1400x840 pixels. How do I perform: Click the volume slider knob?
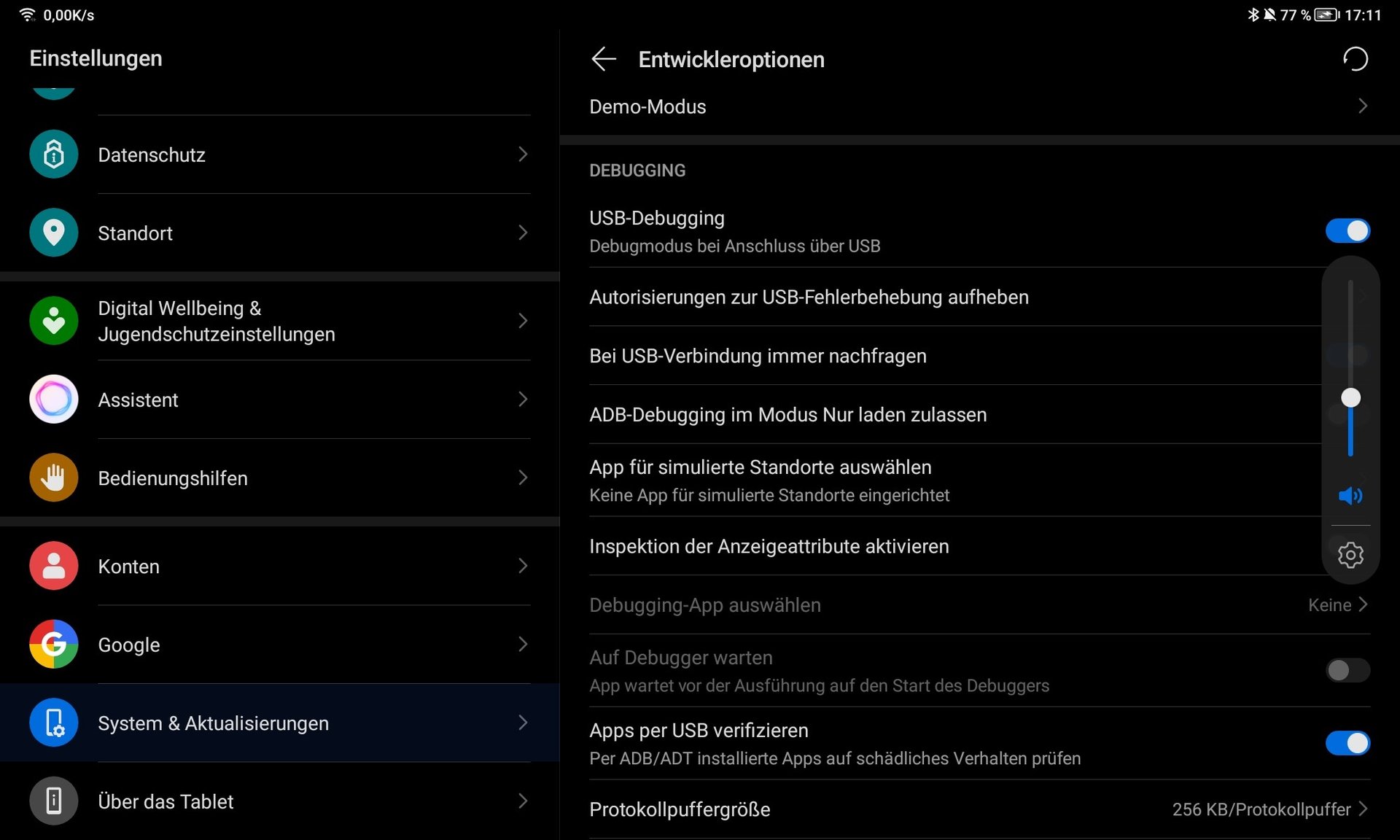click(1350, 398)
